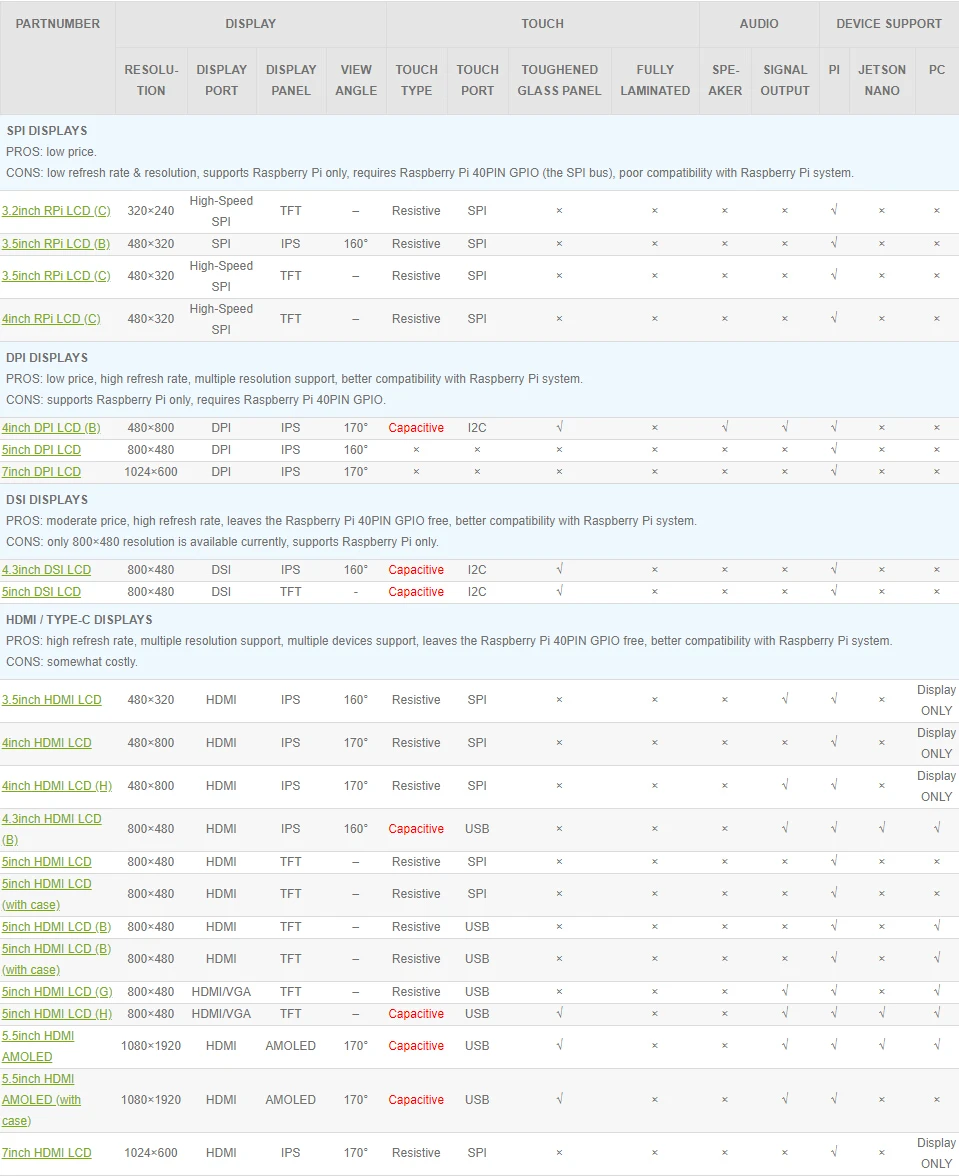Click Capacitive in the 5inch HDMI LCD (H) row
This screenshot has height=1176, width=959.
tap(416, 1014)
